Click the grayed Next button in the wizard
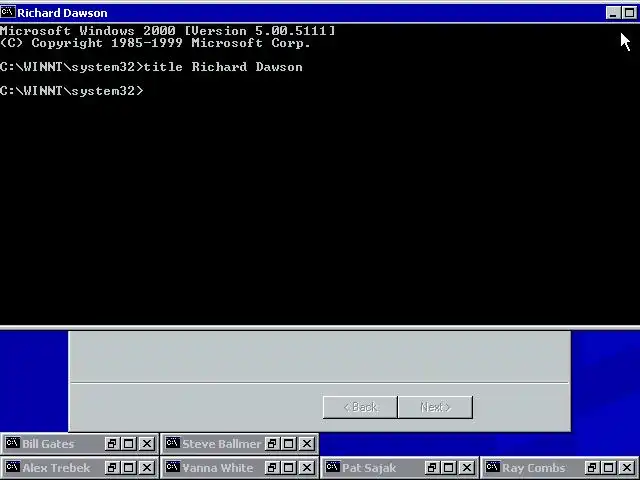 click(436, 407)
